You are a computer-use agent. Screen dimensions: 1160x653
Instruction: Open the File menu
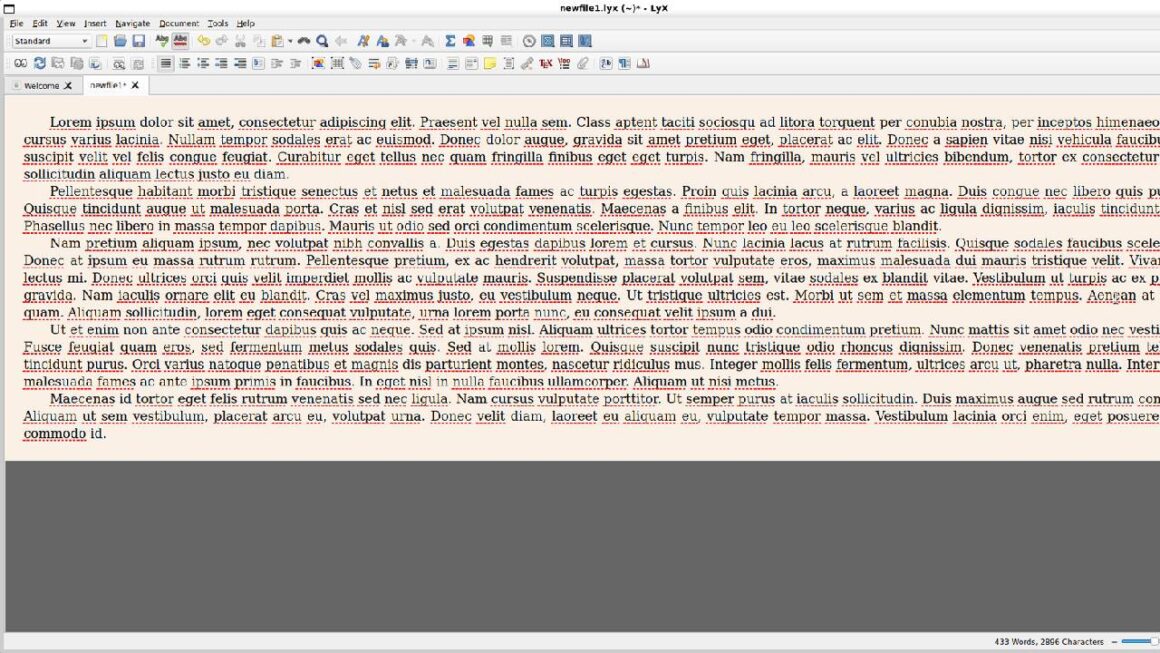(x=16, y=24)
